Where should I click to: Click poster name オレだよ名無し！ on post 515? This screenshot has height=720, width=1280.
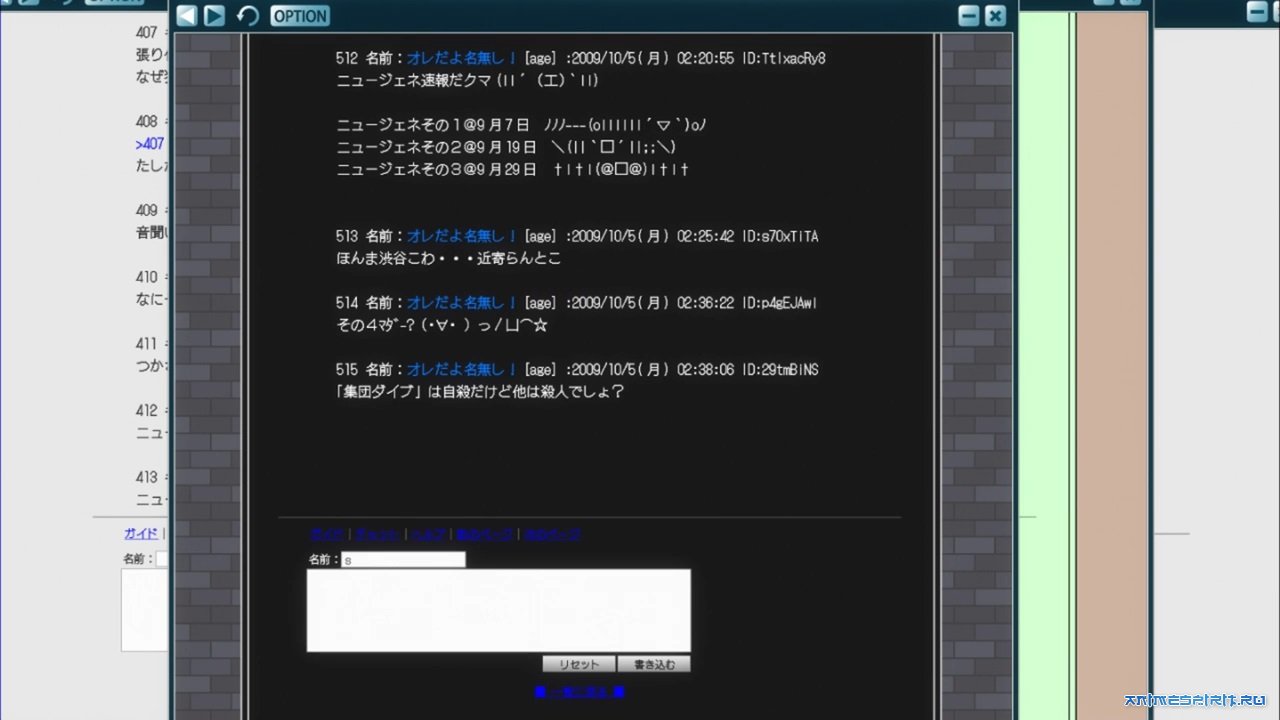tap(461, 370)
